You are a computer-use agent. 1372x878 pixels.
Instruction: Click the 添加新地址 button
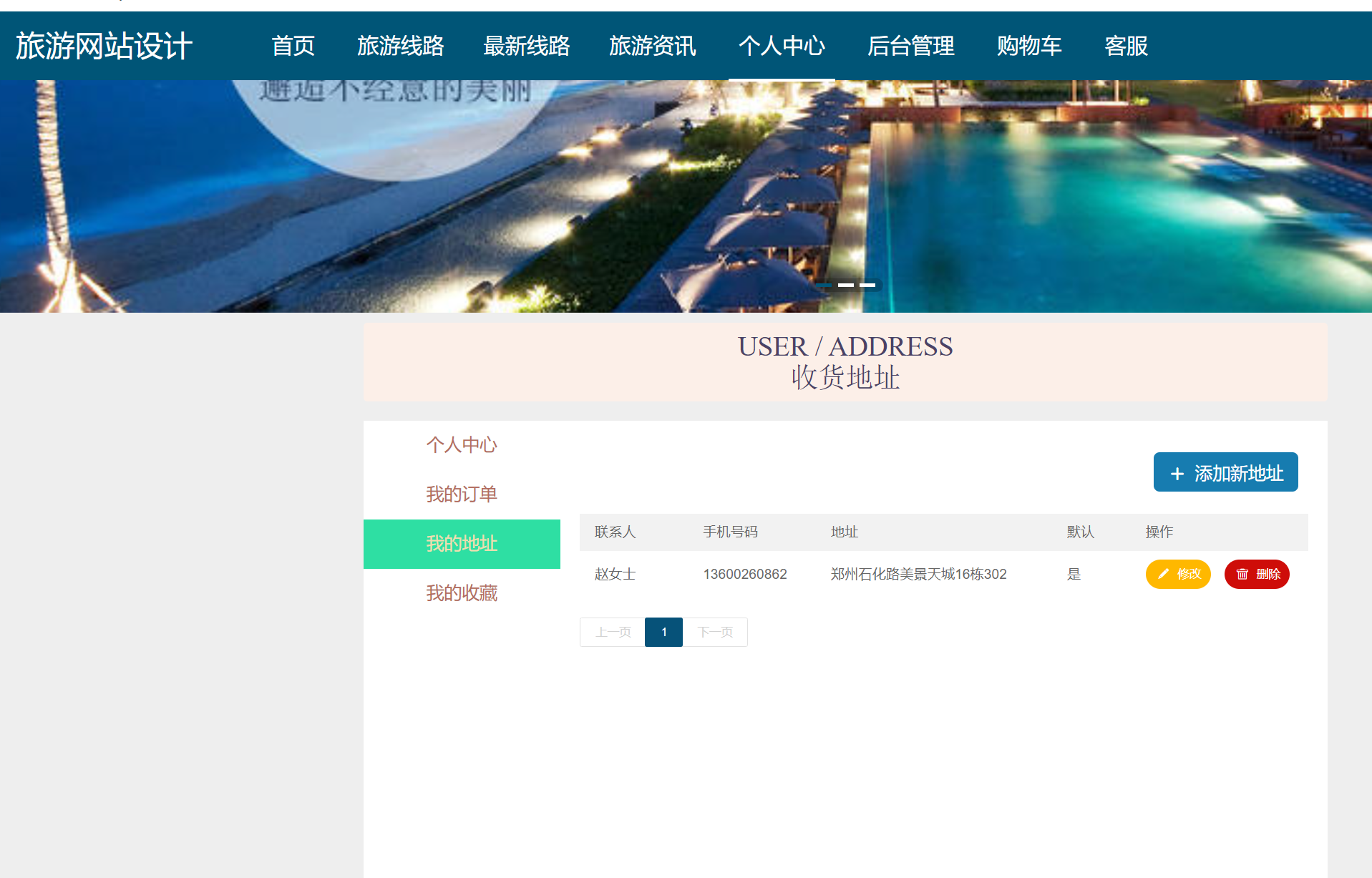tap(1225, 472)
